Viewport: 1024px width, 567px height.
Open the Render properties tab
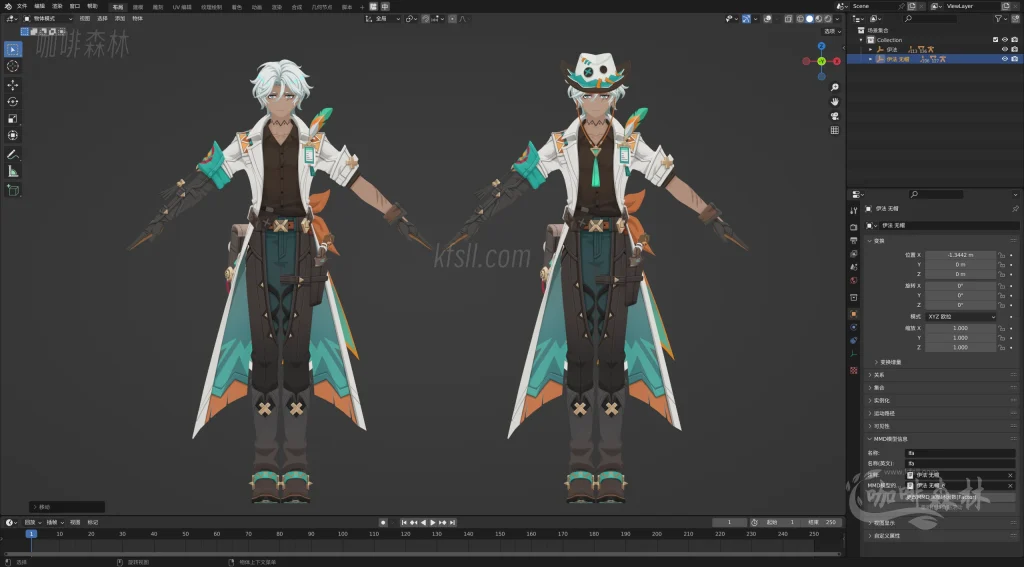[x=854, y=227]
